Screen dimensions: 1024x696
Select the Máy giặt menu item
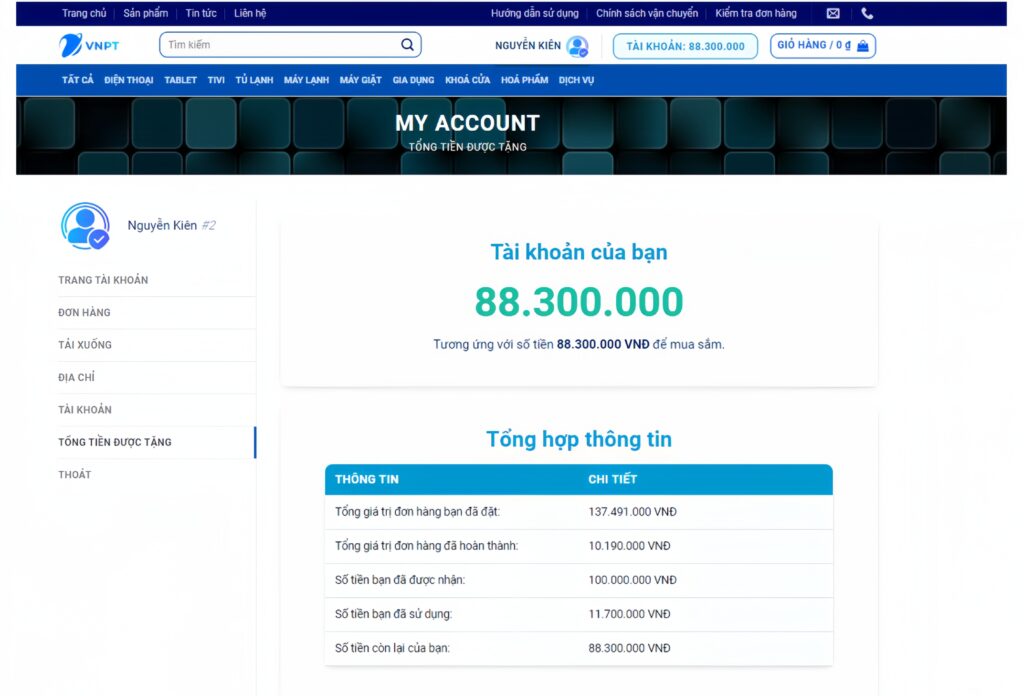360,80
